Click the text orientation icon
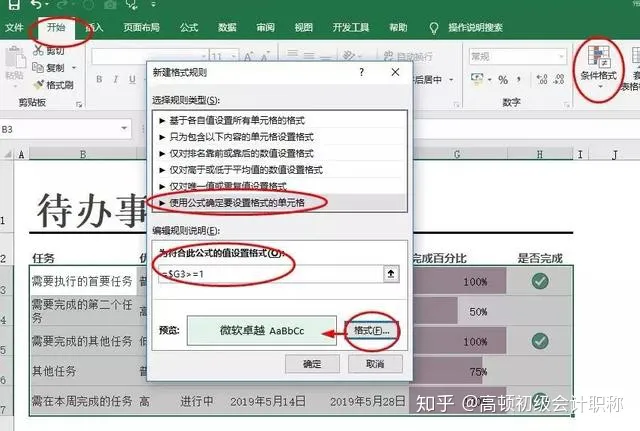 point(349,56)
